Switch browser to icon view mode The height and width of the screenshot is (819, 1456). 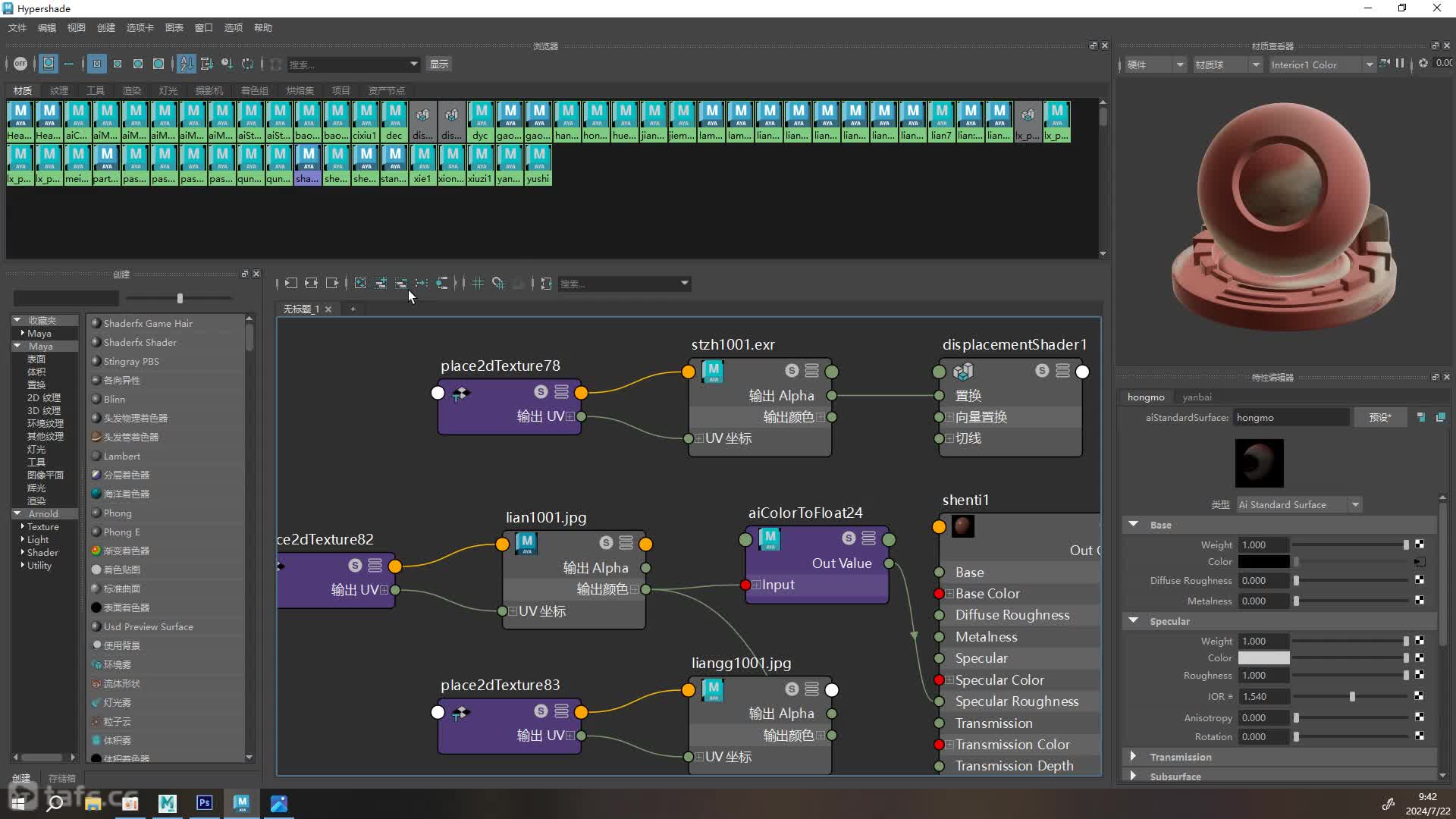pos(49,64)
